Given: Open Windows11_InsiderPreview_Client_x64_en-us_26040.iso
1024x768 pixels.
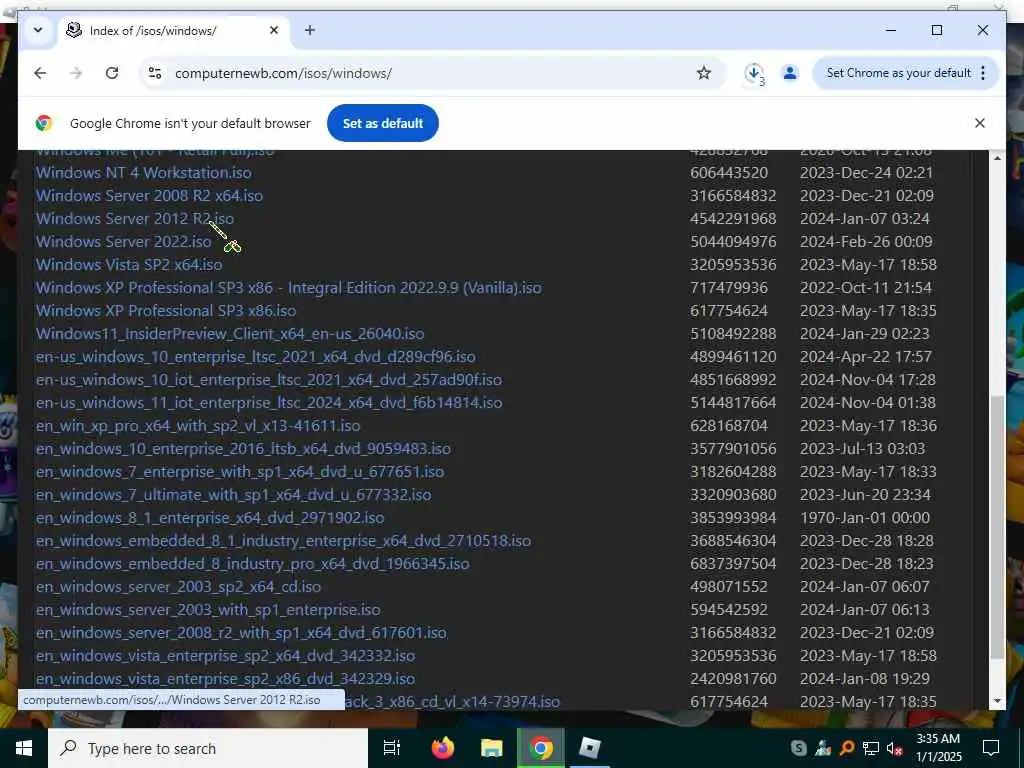Looking at the screenshot, I should (x=230, y=333).
